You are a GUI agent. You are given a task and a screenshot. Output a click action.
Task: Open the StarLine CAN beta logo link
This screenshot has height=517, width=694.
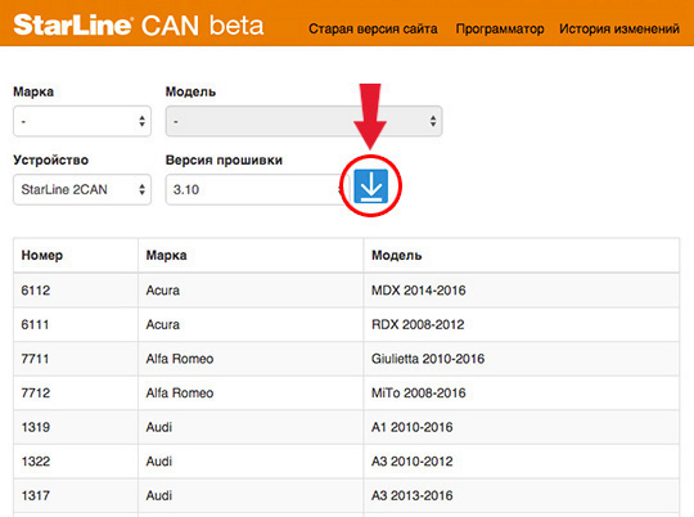pyautogui.click(x=139, y=25)
